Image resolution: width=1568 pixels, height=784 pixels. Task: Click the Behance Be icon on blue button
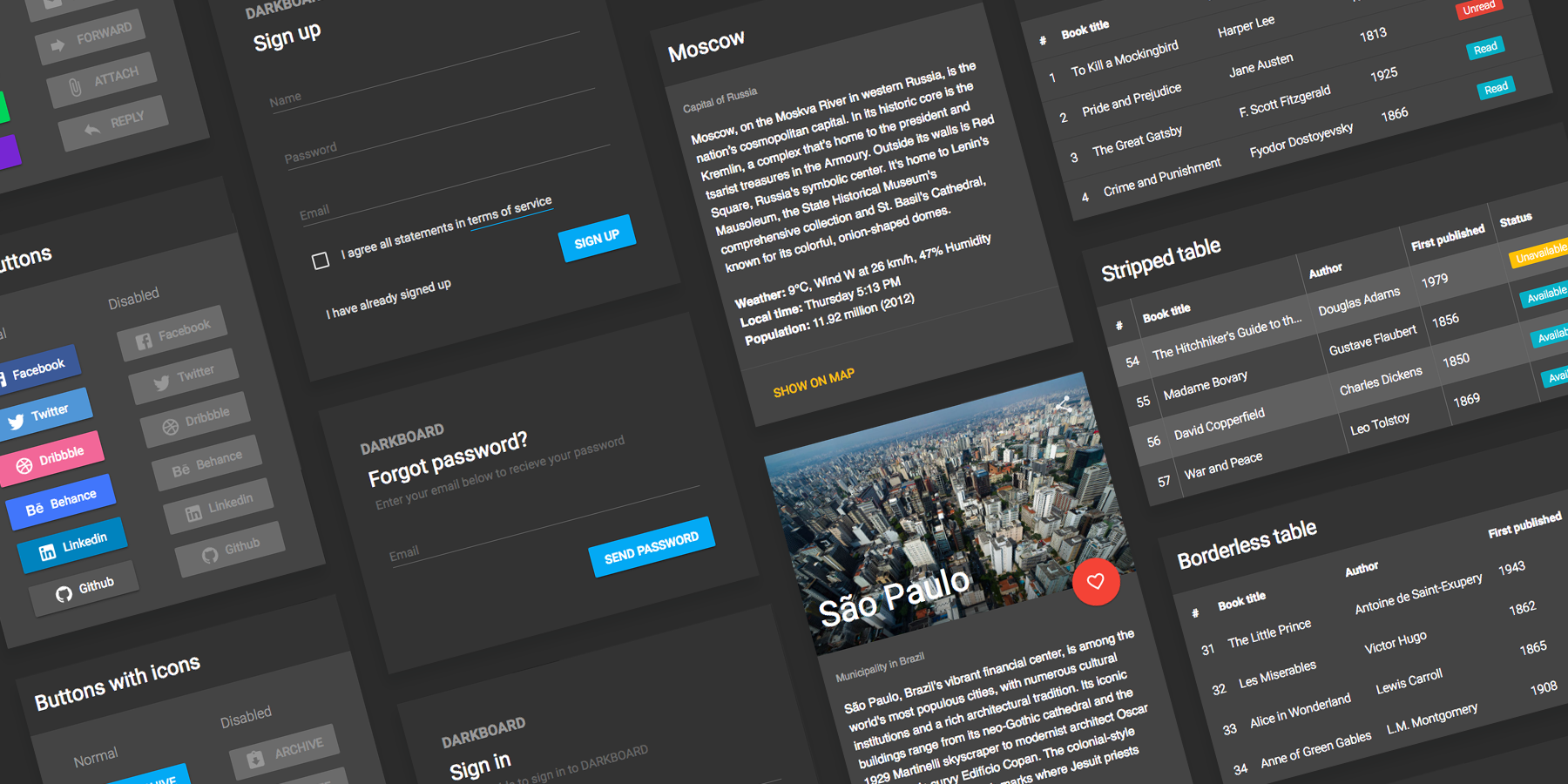pyautogui.click(x=34, y=510)
